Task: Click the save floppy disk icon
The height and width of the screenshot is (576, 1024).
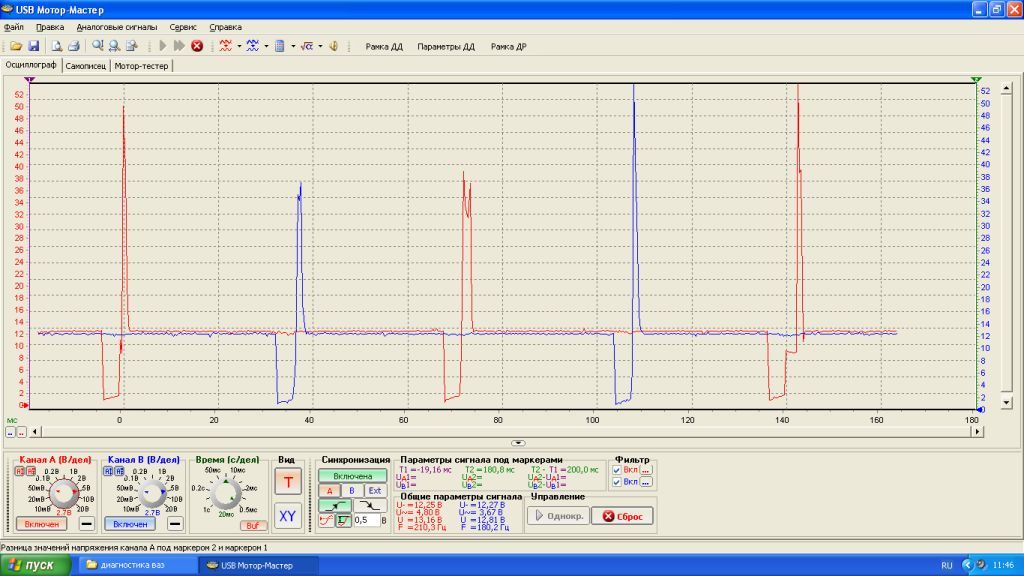Action: tap(33, 46)
